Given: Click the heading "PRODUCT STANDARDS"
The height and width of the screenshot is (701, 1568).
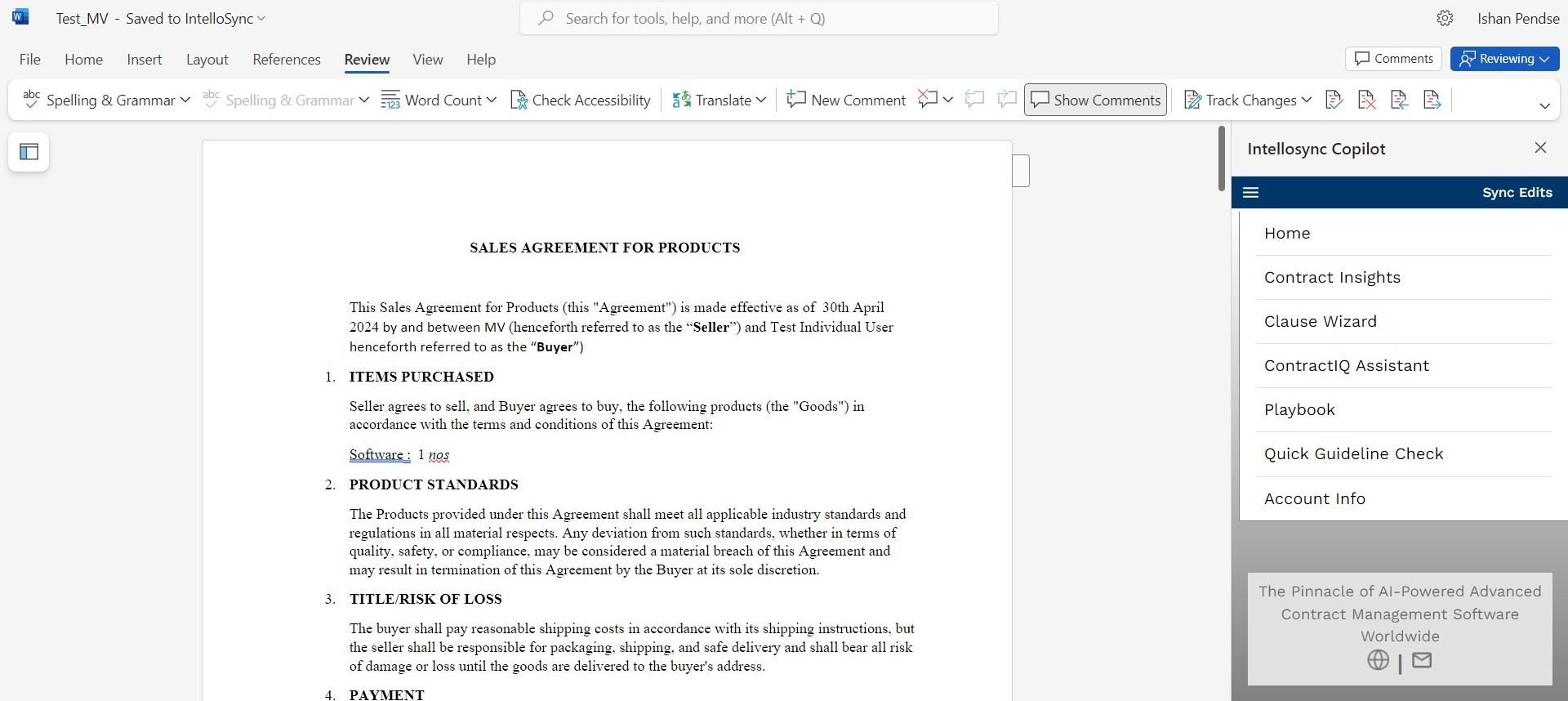Looking at the screenshot, I should 434,484.
